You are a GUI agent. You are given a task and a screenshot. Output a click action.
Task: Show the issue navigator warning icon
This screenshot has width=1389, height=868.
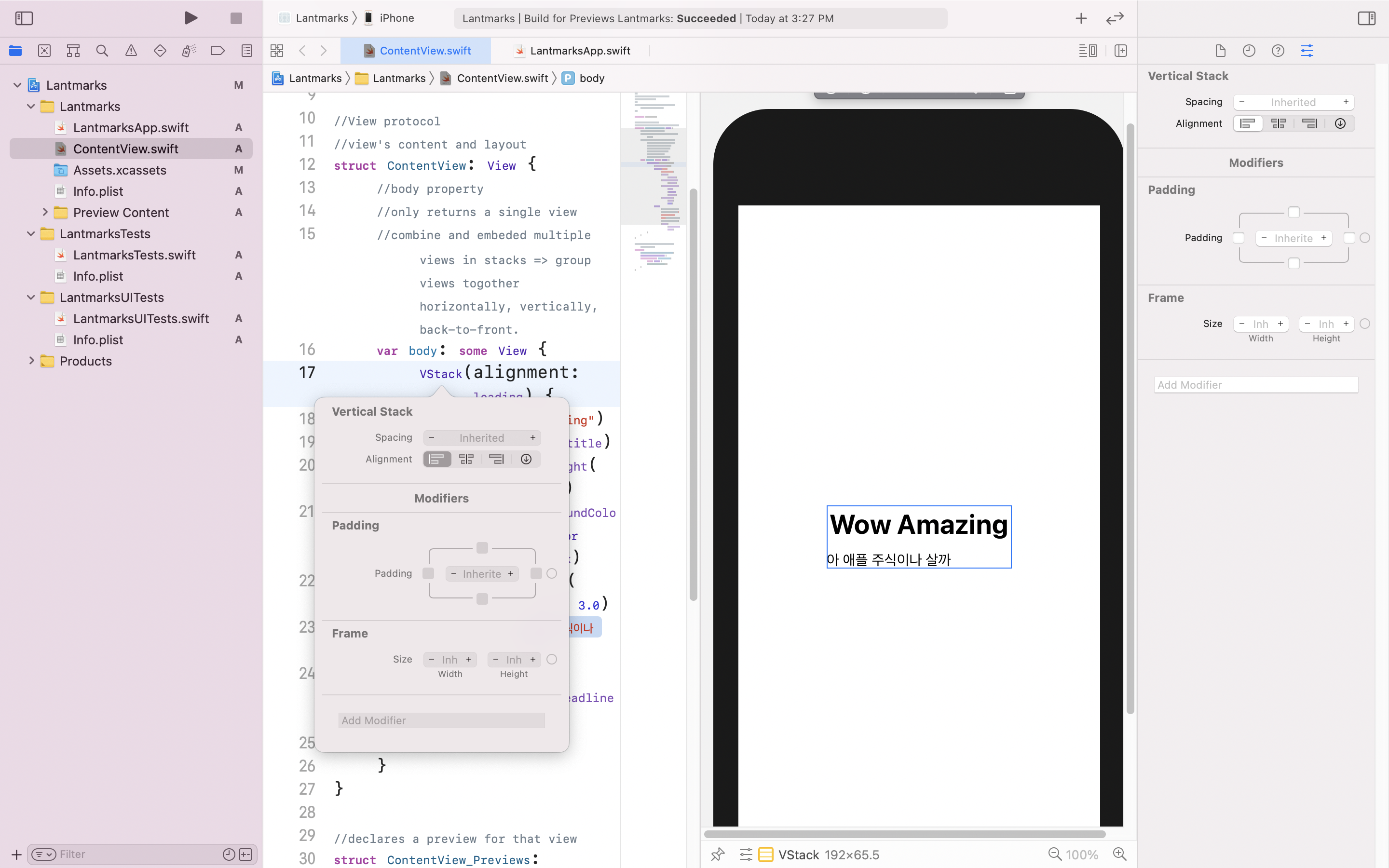(131, 51)
